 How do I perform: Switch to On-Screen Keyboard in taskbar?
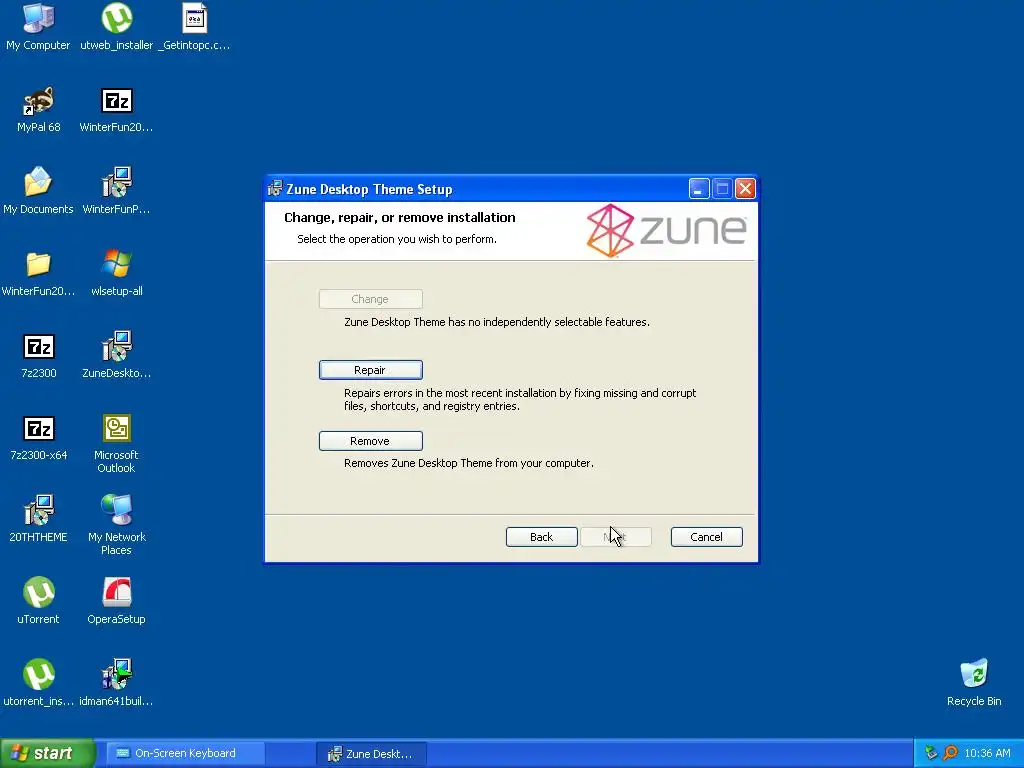pos(185,753)
